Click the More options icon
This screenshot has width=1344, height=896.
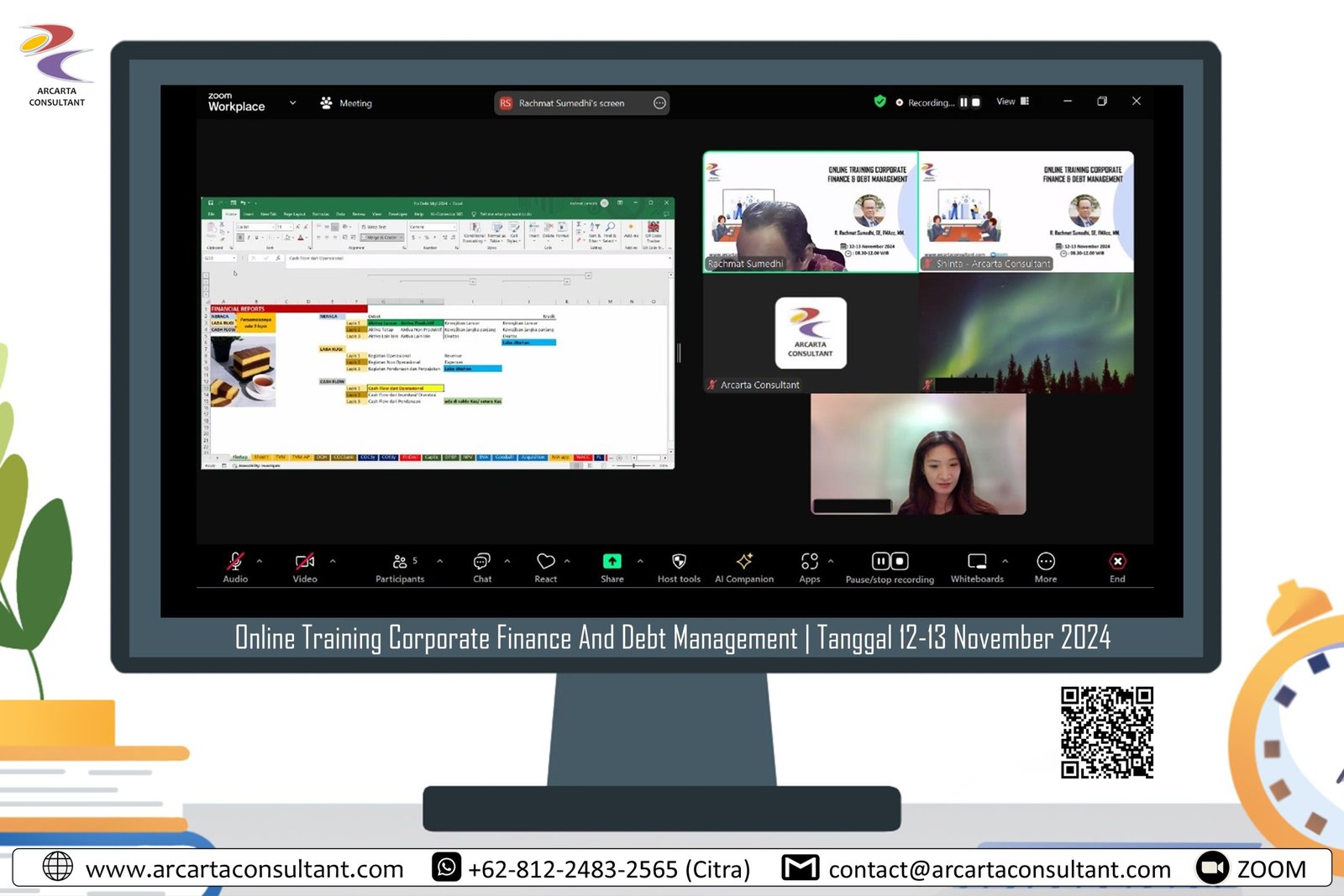coord(1046,562)
